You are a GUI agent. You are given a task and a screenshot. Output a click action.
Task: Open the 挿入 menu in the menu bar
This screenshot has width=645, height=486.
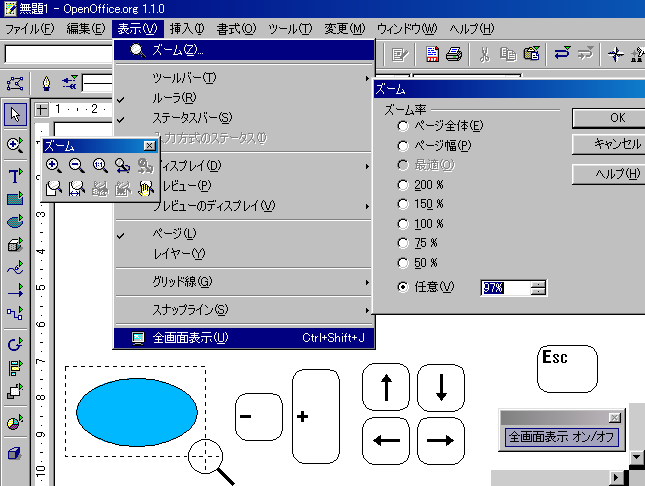click(187, 29)
